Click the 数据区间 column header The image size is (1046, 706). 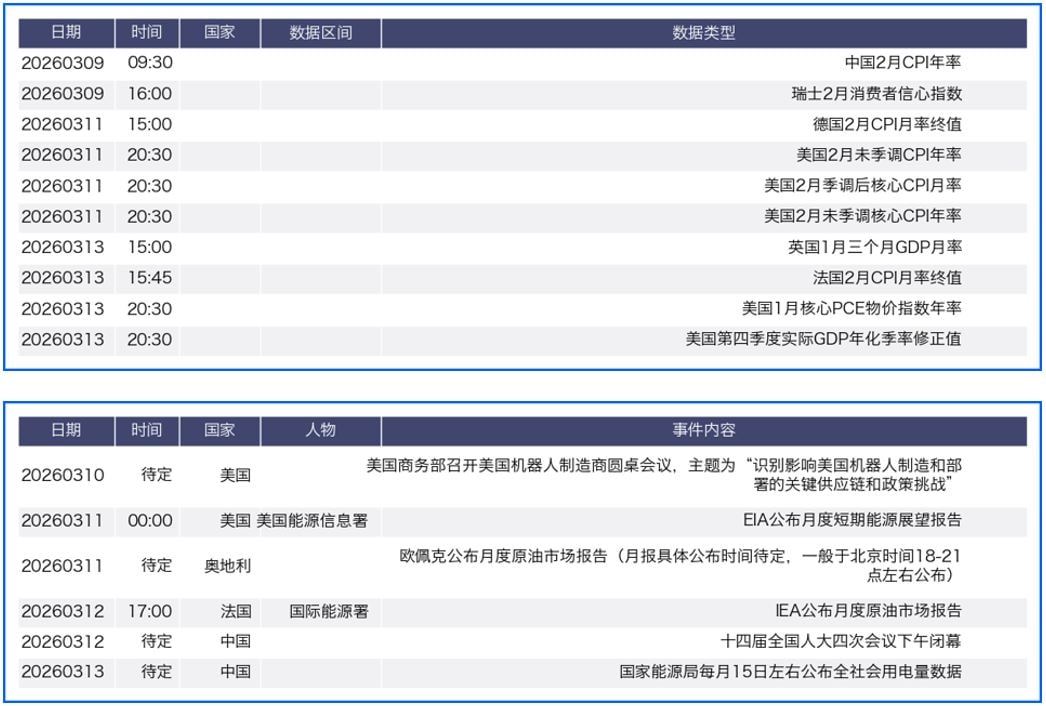(320, 32)
